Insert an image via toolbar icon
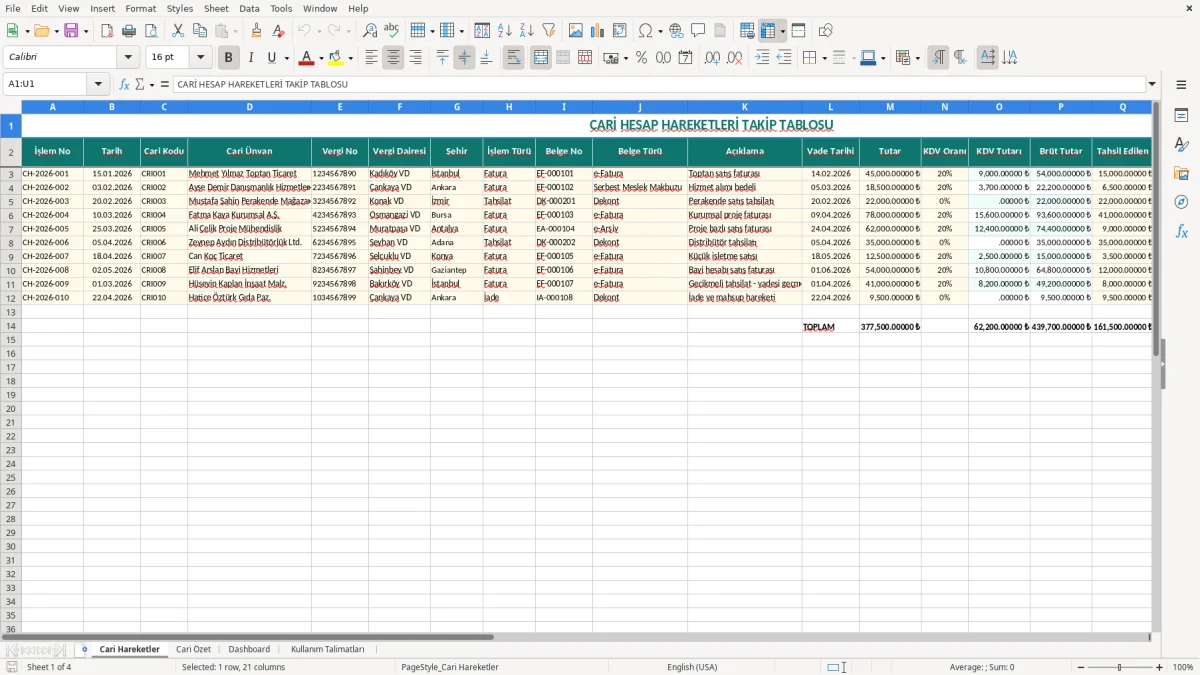Viewport: 1200px width, 675px height. [576, 31]
